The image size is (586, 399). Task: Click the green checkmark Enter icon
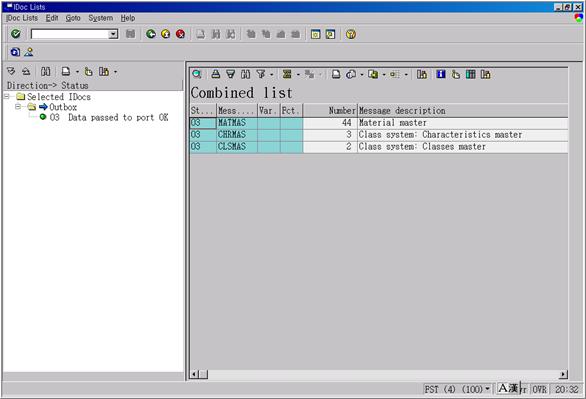coord(16,34)
